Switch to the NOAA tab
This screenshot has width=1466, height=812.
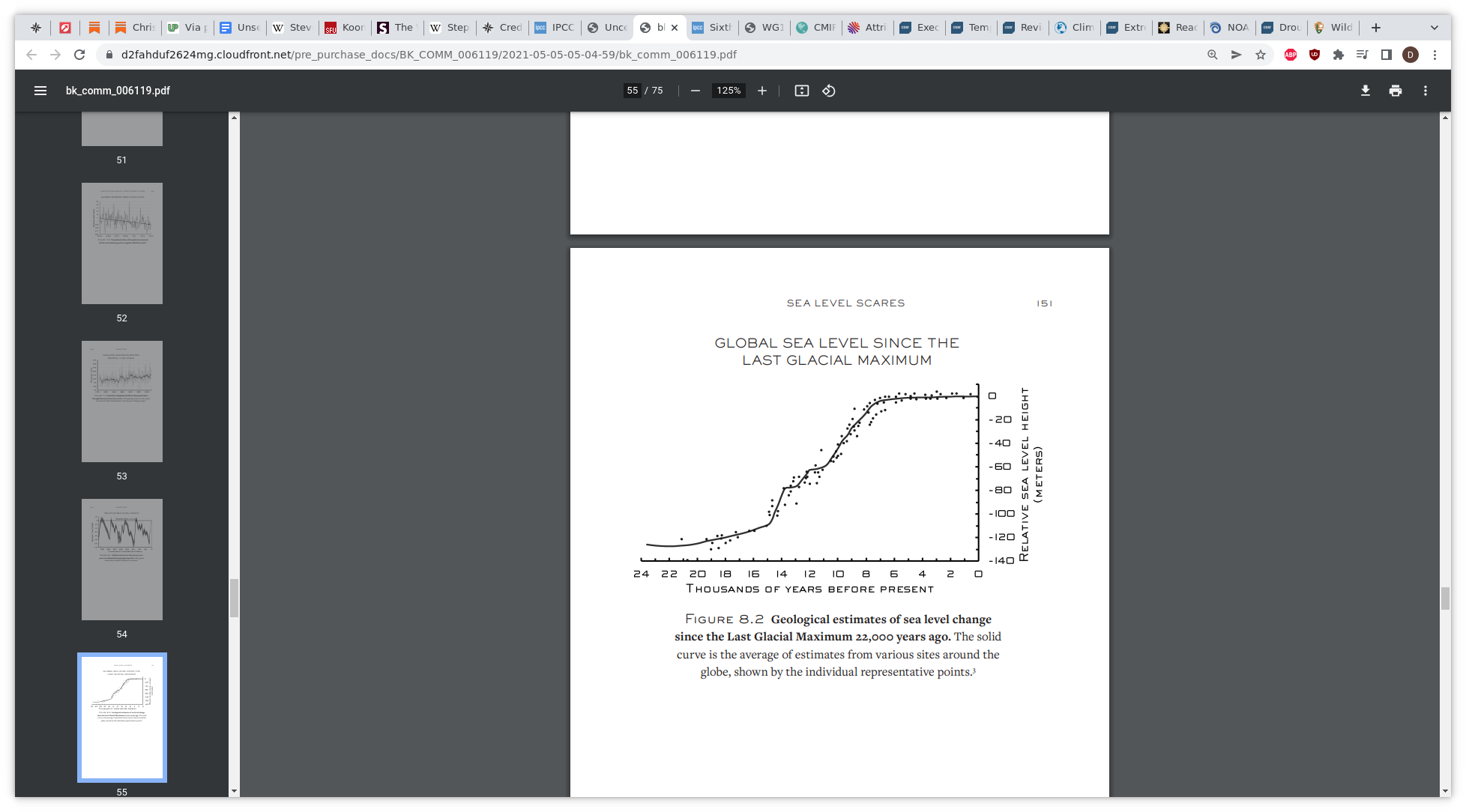[1230, 28]
